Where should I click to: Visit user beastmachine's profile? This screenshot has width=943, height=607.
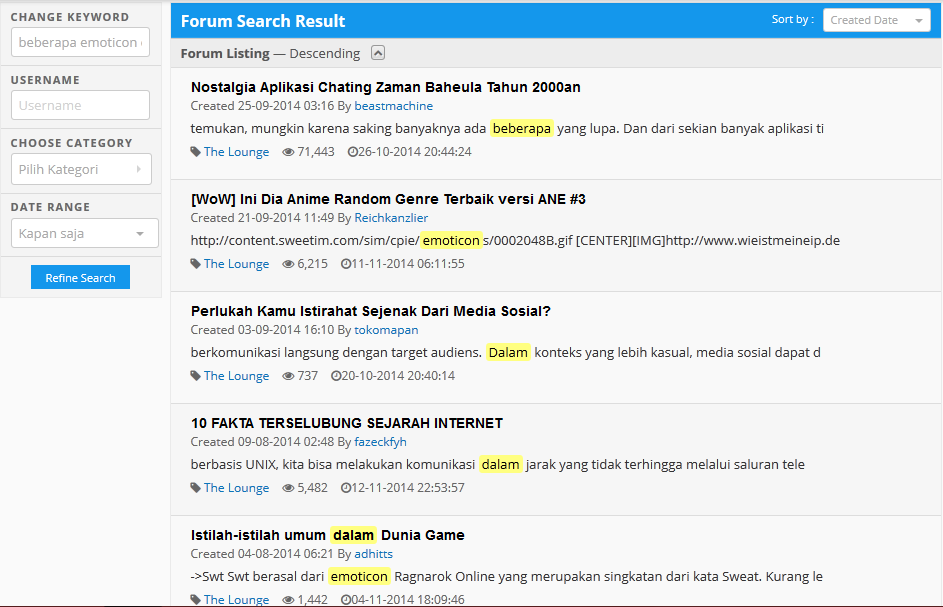(393, 106)
